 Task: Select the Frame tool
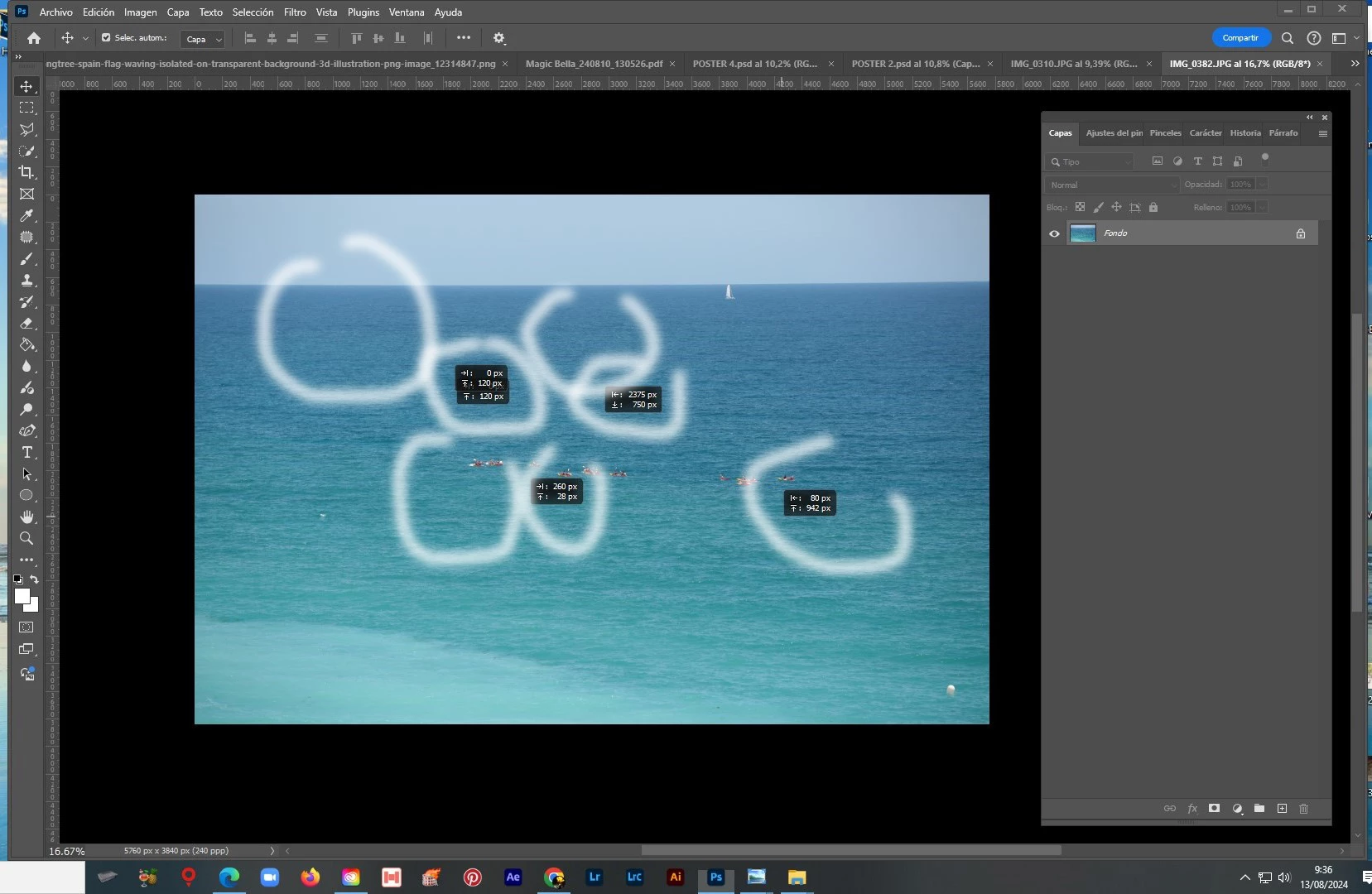(x=26, y=194)
